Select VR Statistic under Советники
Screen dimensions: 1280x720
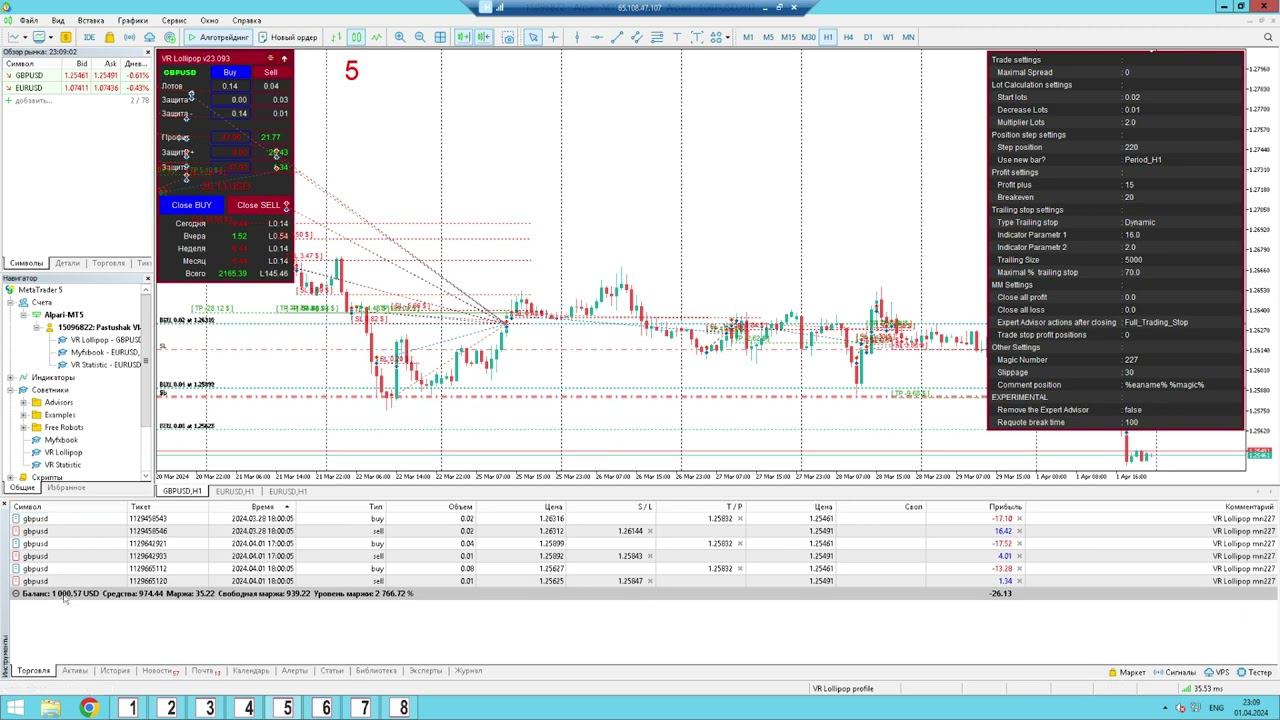pos(63,465)
